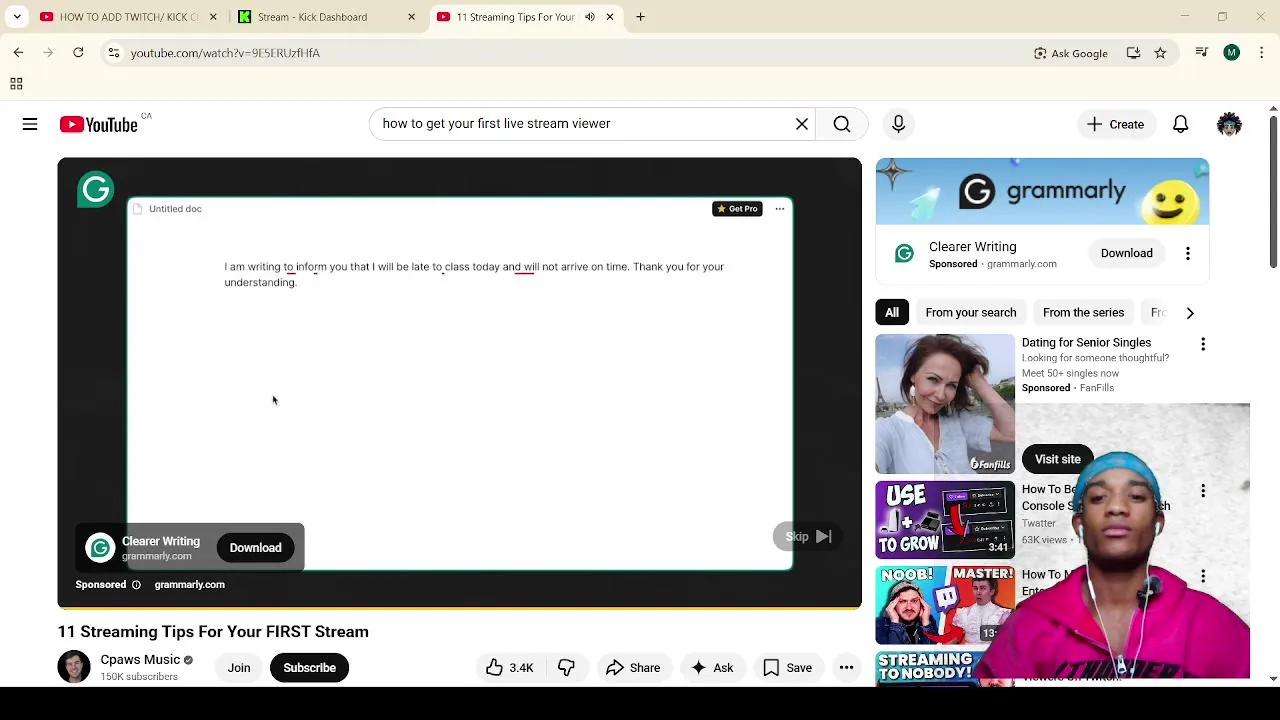
Task: Open the NOOB MASTER video thumbnail
Action: point(945,605)
